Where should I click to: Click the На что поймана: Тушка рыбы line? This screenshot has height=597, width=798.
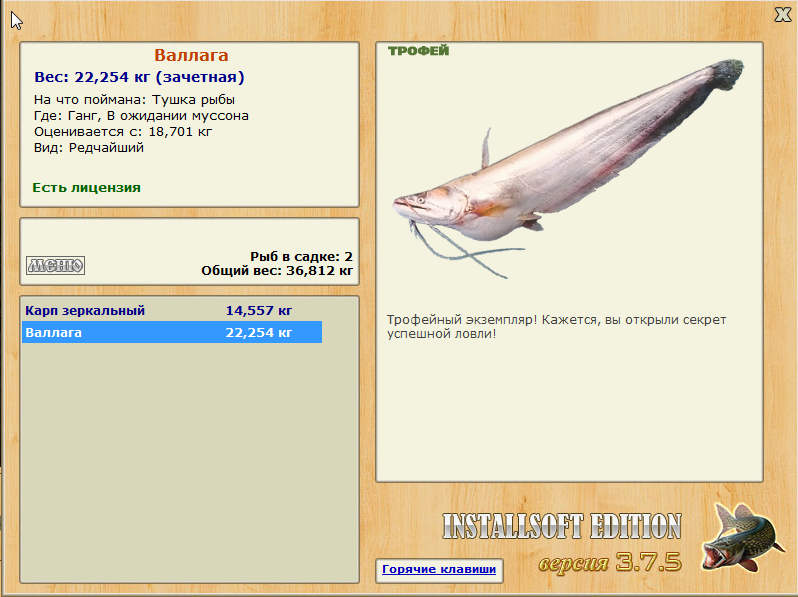click(134, 100)
